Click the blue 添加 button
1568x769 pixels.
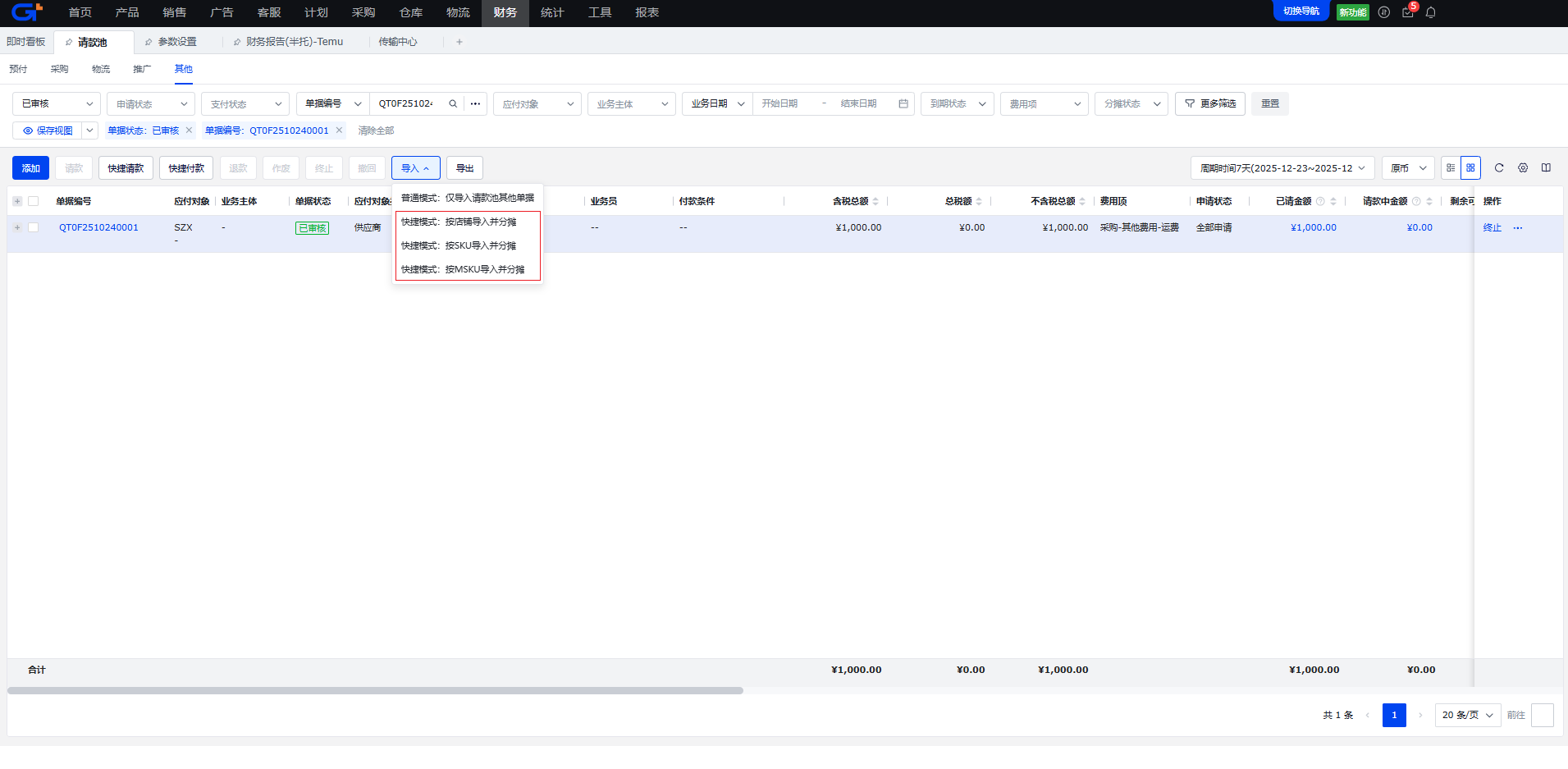point(30,168)
